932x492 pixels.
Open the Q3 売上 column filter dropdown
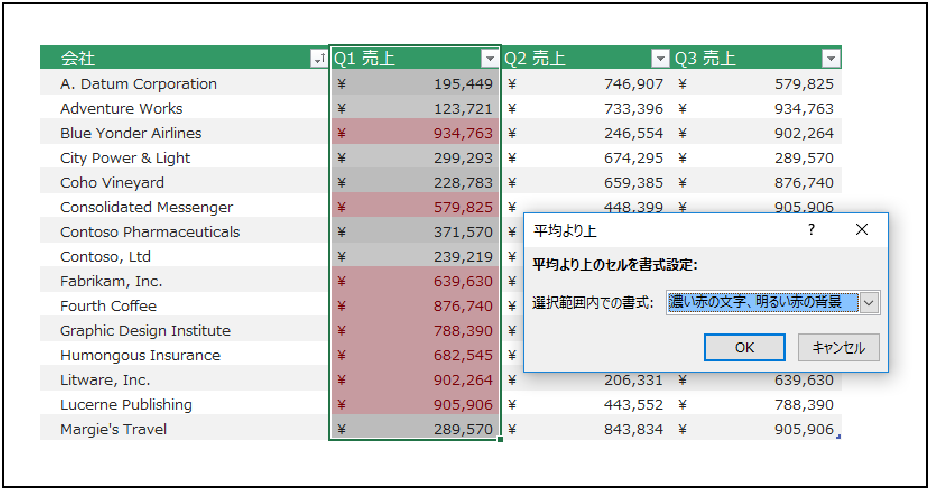pos(831,58)
